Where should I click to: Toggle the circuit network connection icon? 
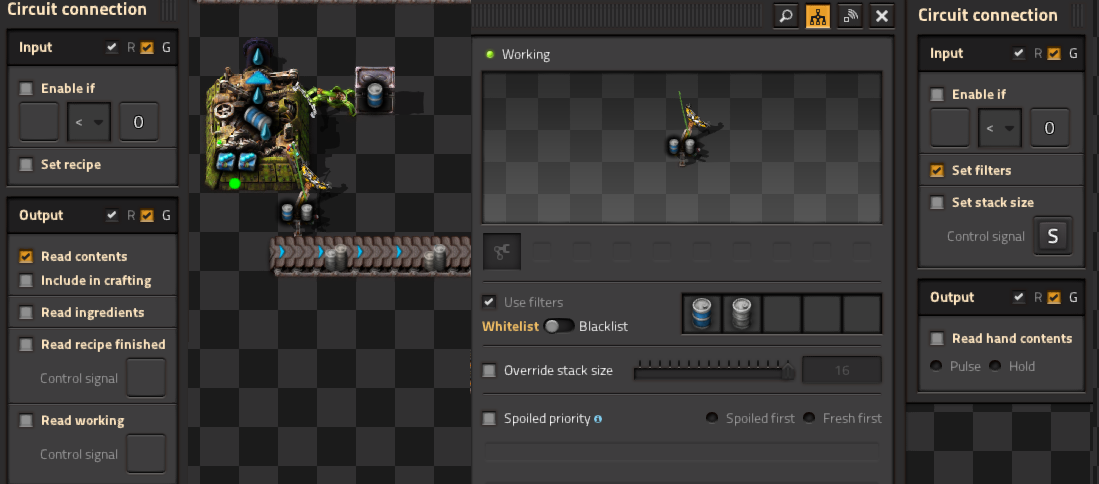[818, 16]
